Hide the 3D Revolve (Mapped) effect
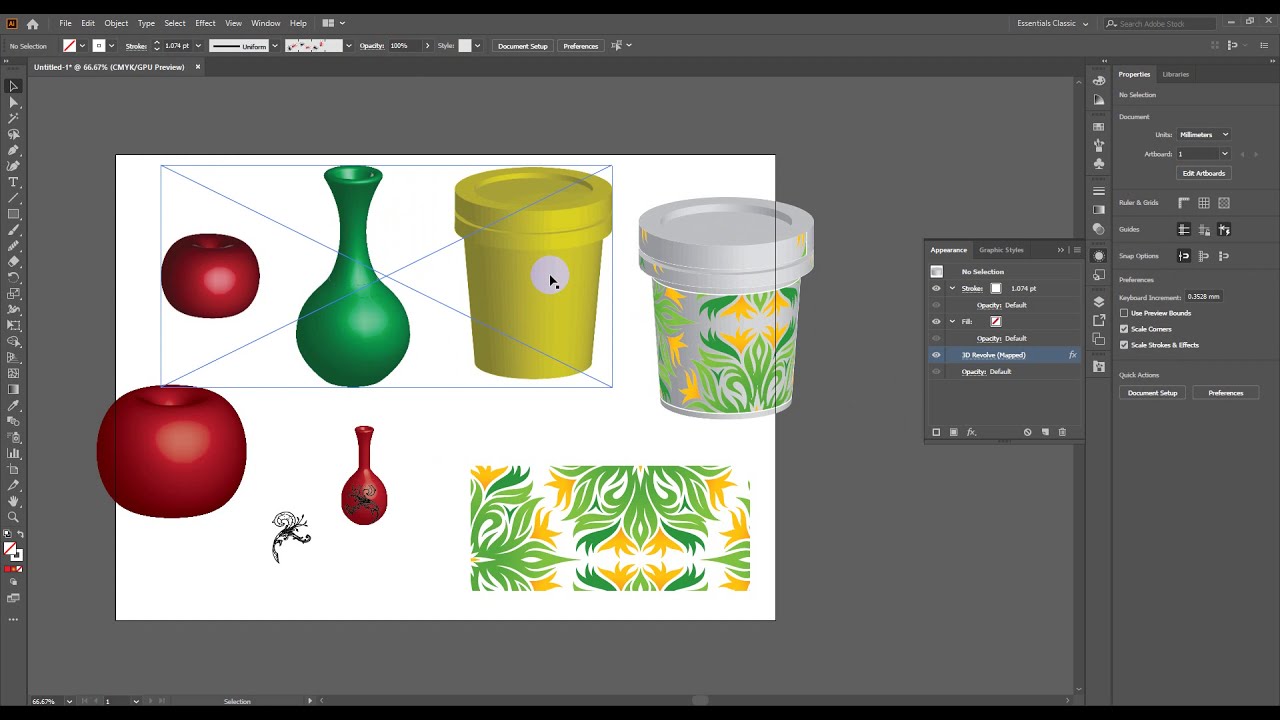 [x=936, y=355]
